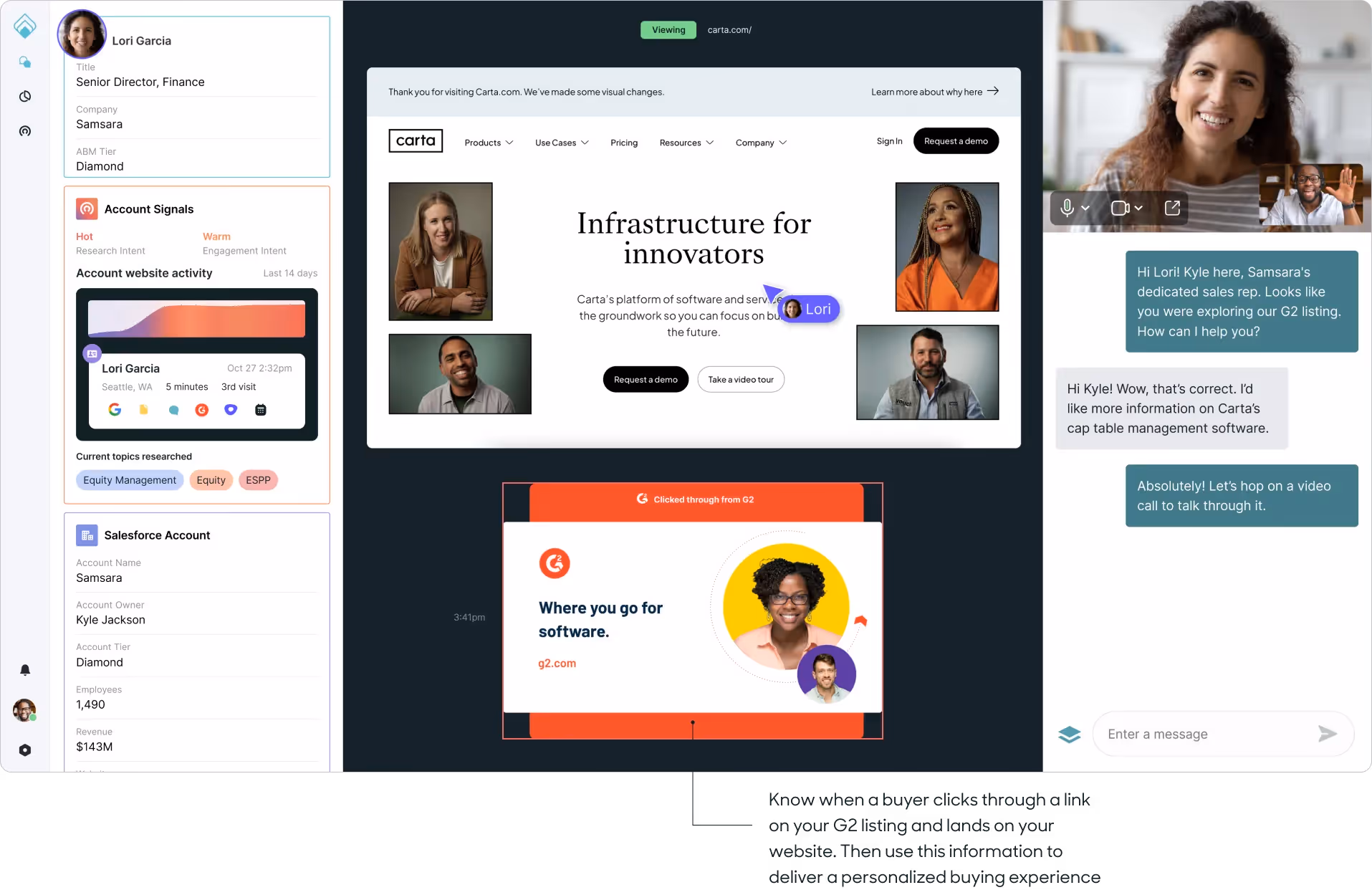Expand the Resources menu on Carta
1372x890 pixels.
tap(686, 143)
